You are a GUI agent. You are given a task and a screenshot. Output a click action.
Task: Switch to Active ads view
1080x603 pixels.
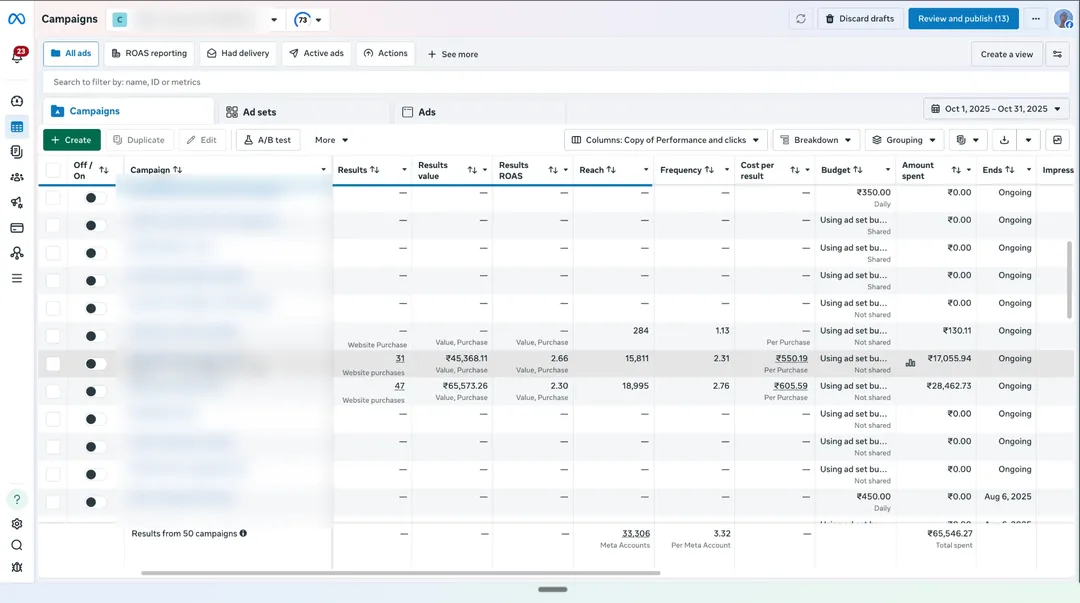tap(316, 54)
